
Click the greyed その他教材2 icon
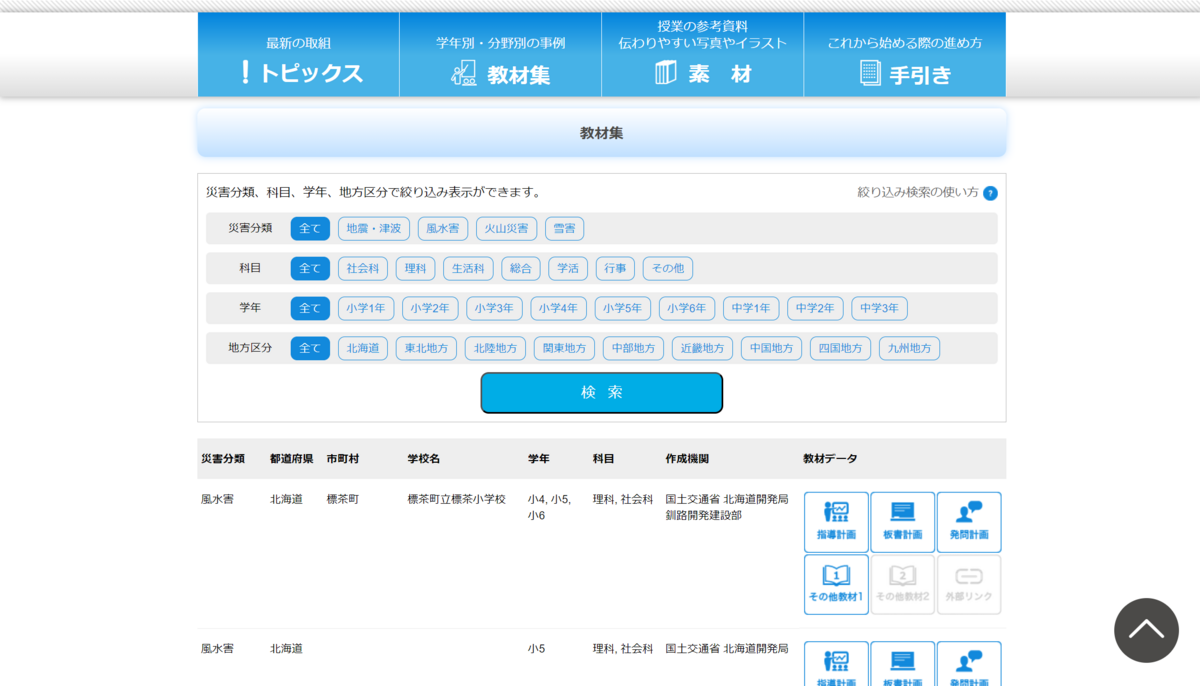pyautogui.click(x=903, y=585)
